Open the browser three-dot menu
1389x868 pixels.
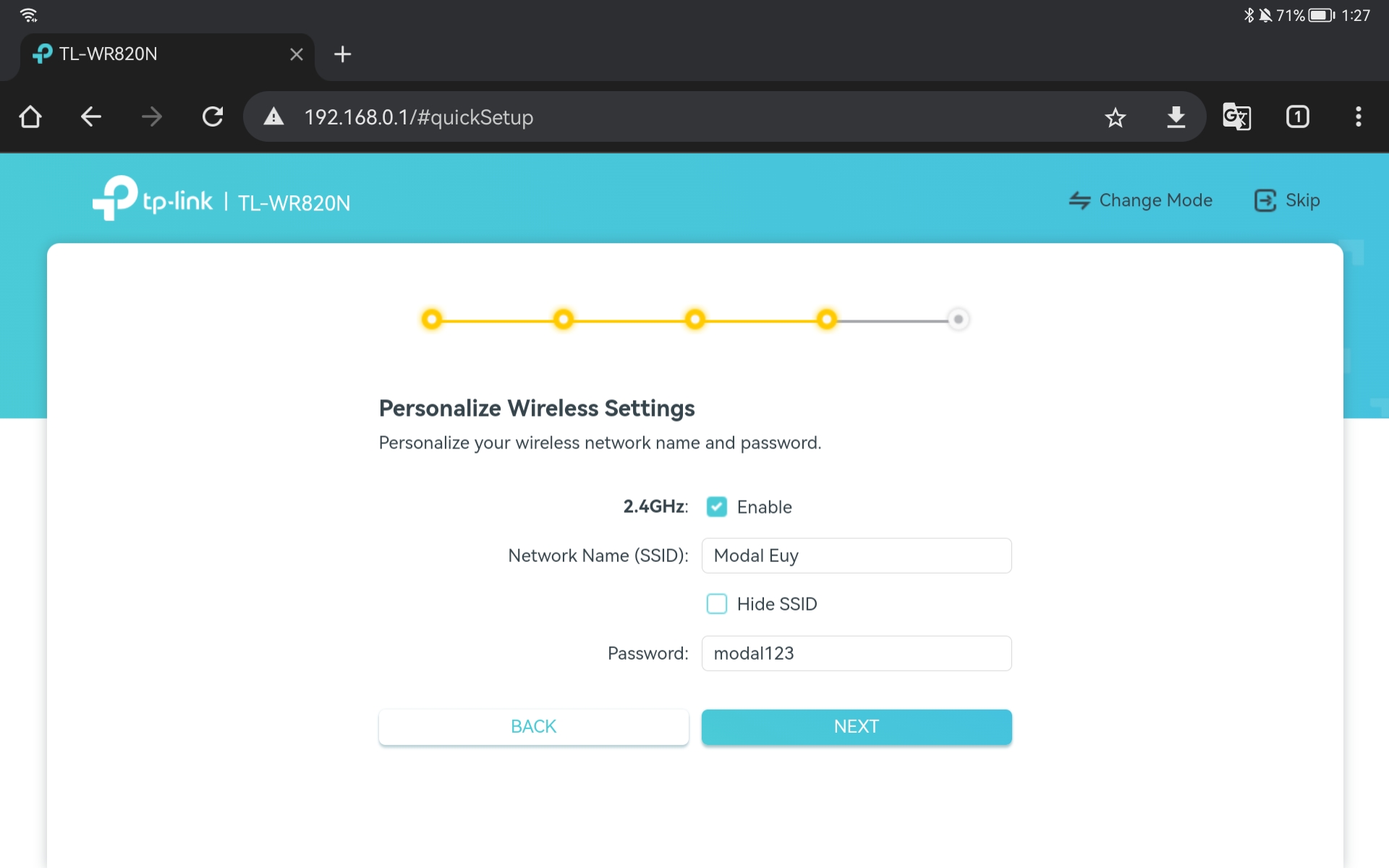tap(1358, 117)
